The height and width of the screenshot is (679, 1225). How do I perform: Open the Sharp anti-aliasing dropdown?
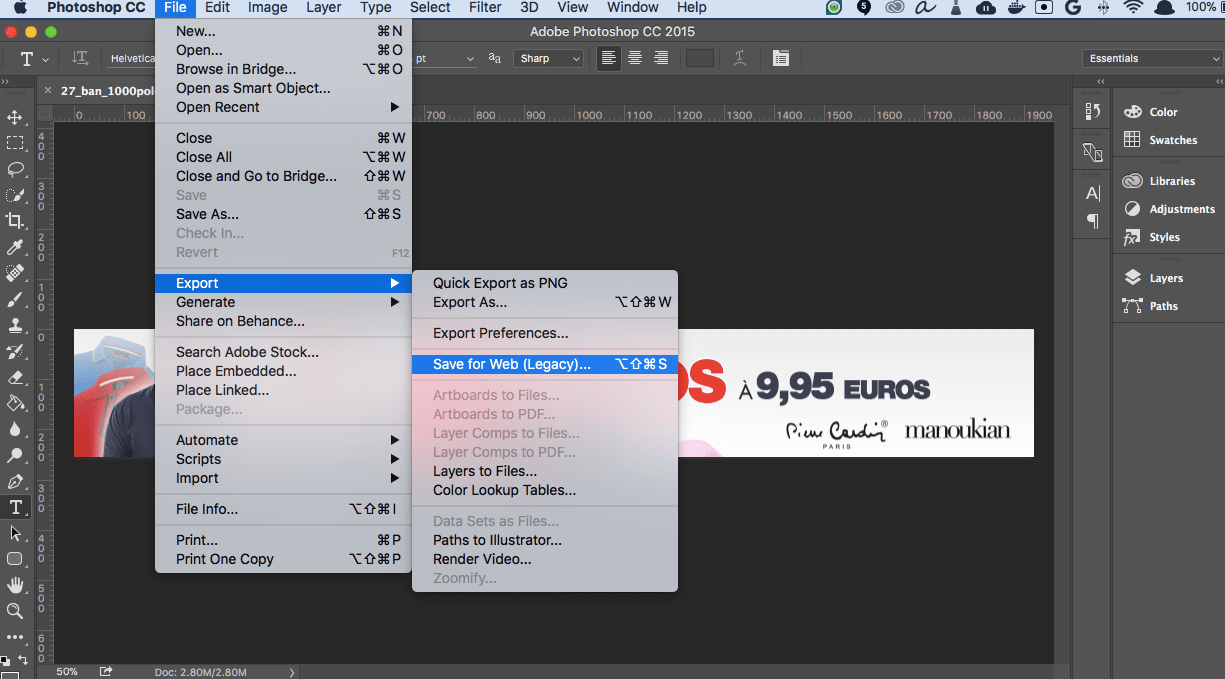(549, 58)
